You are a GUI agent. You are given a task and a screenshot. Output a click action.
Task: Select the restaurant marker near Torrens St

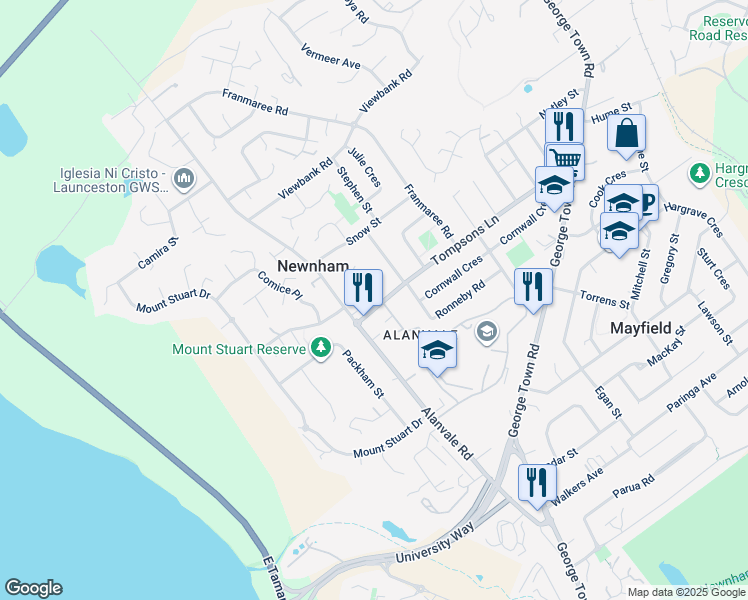[533, 287]
